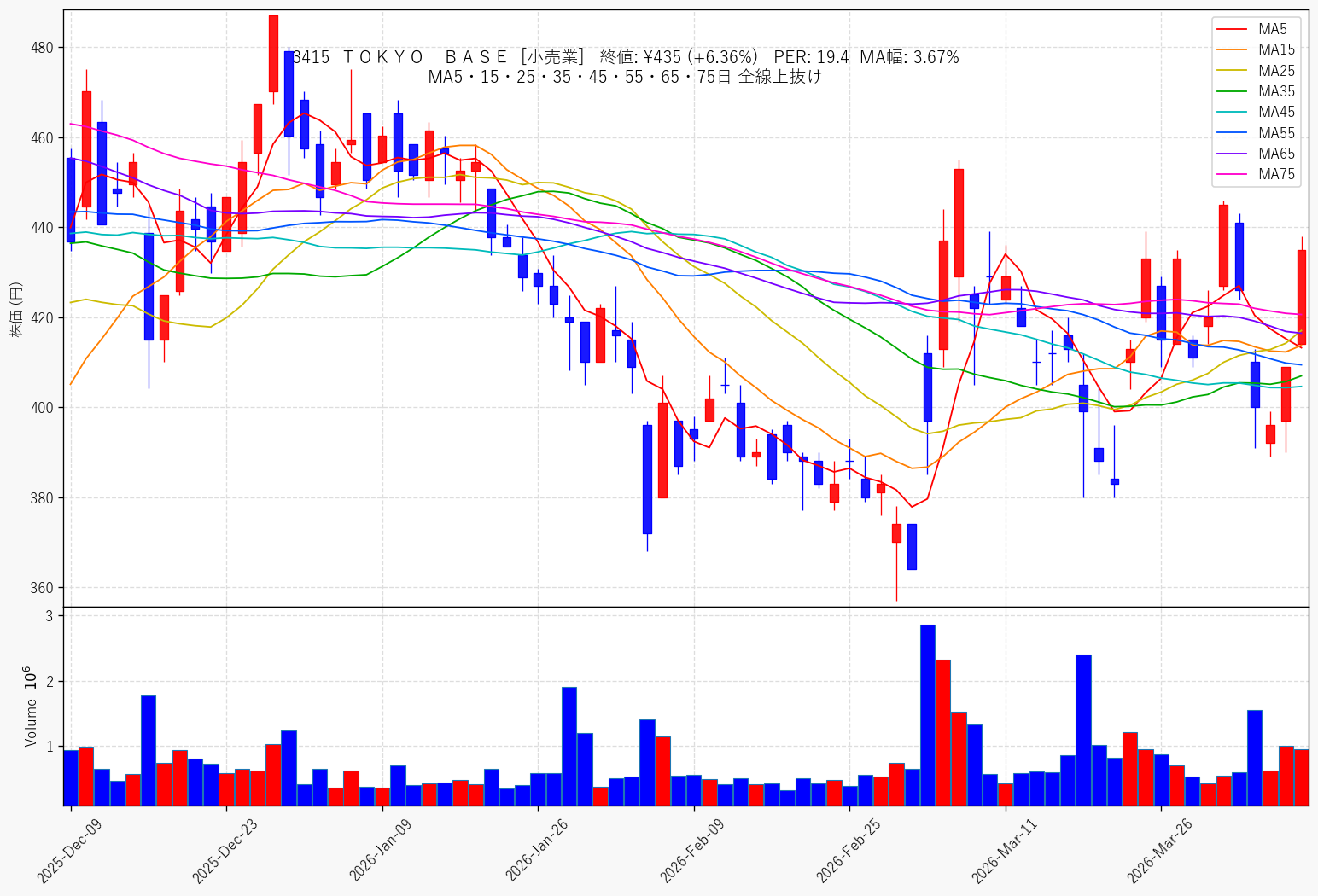Click the volume axis tick 1
The image size is (1318, 896).
click(x=50, y=748)
